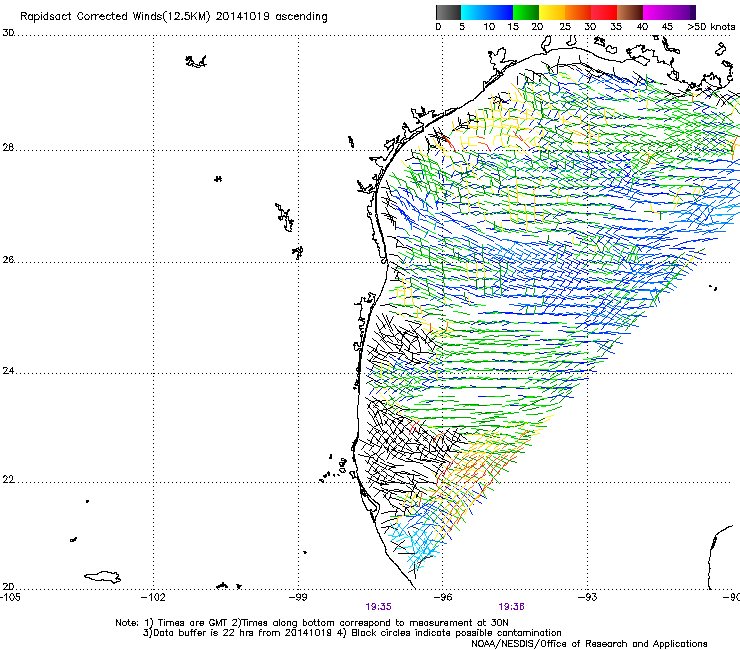This screenshot has width=740, height=650.
Task: Click the blue 10-15 knots legend segment
Action: (500, 12)
